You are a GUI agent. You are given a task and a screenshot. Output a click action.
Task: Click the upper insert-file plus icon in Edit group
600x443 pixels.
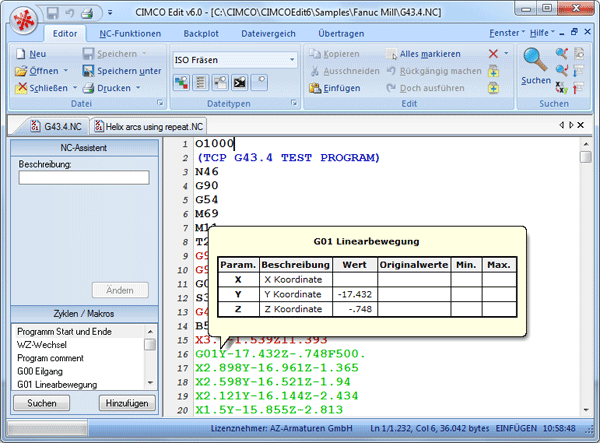[493, 71]
